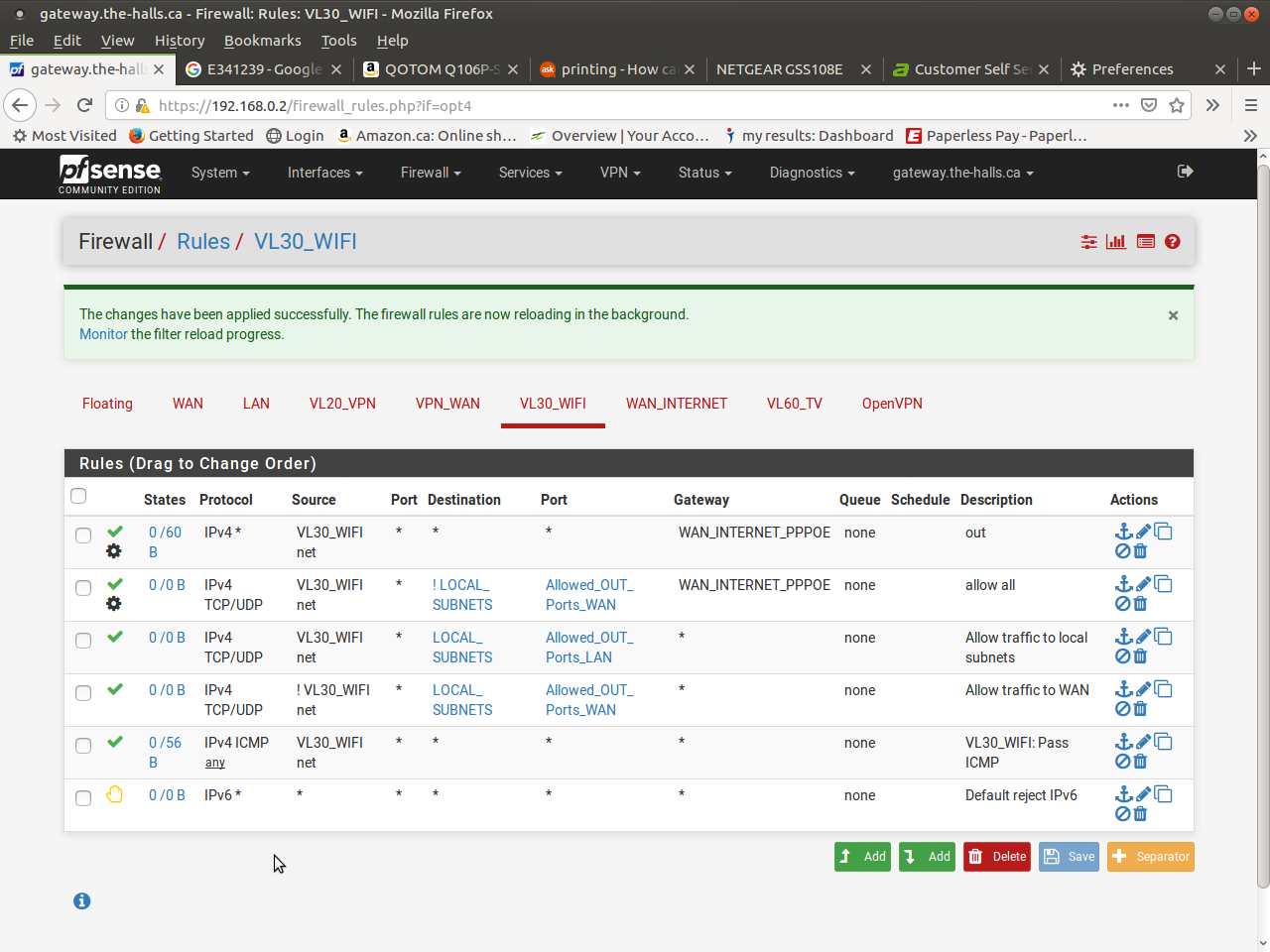Open the Allowed_OUT_Ports_LAN alias link
This screenshot has height=952, width=1270.
[x=589, y=648]
